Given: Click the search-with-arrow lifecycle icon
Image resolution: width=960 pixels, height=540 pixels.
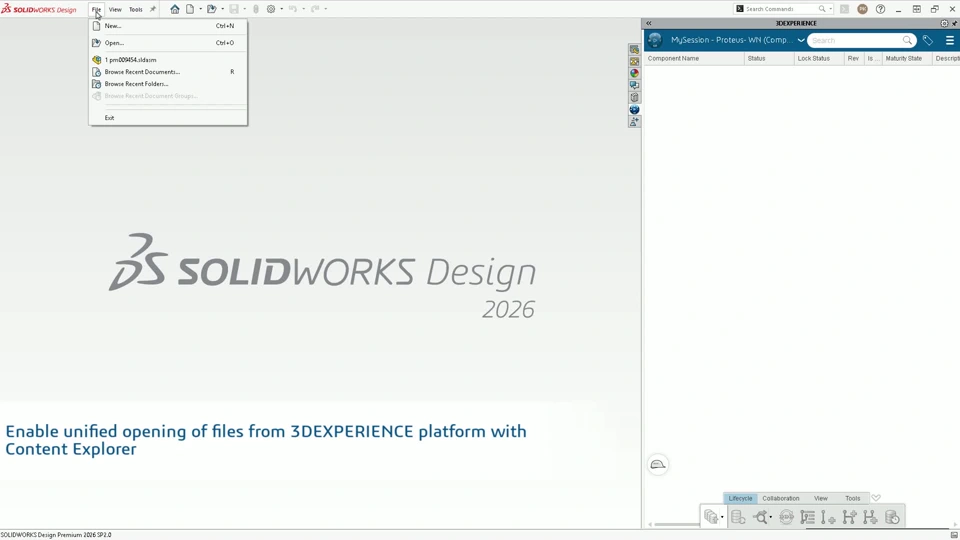Looking at the screenshot, I should pos(760,517).
